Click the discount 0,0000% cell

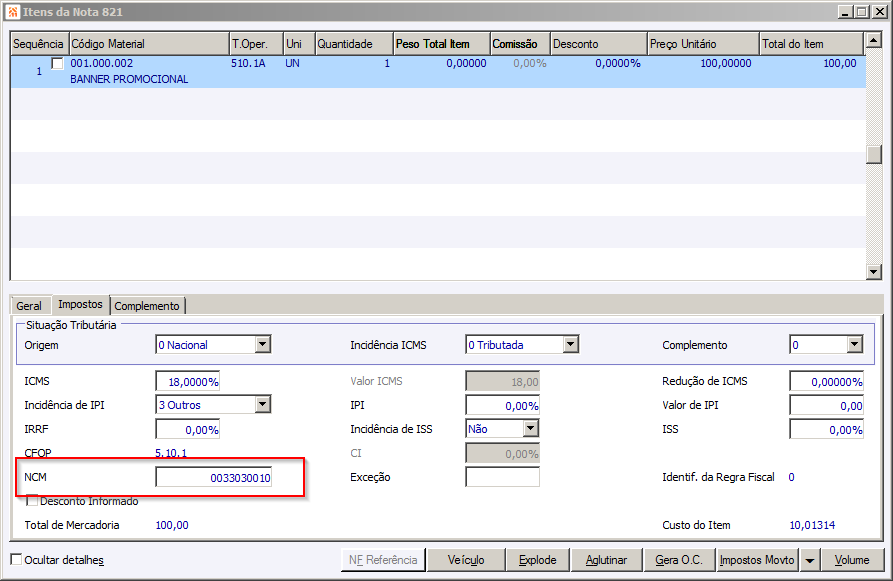tap(618, 63)
